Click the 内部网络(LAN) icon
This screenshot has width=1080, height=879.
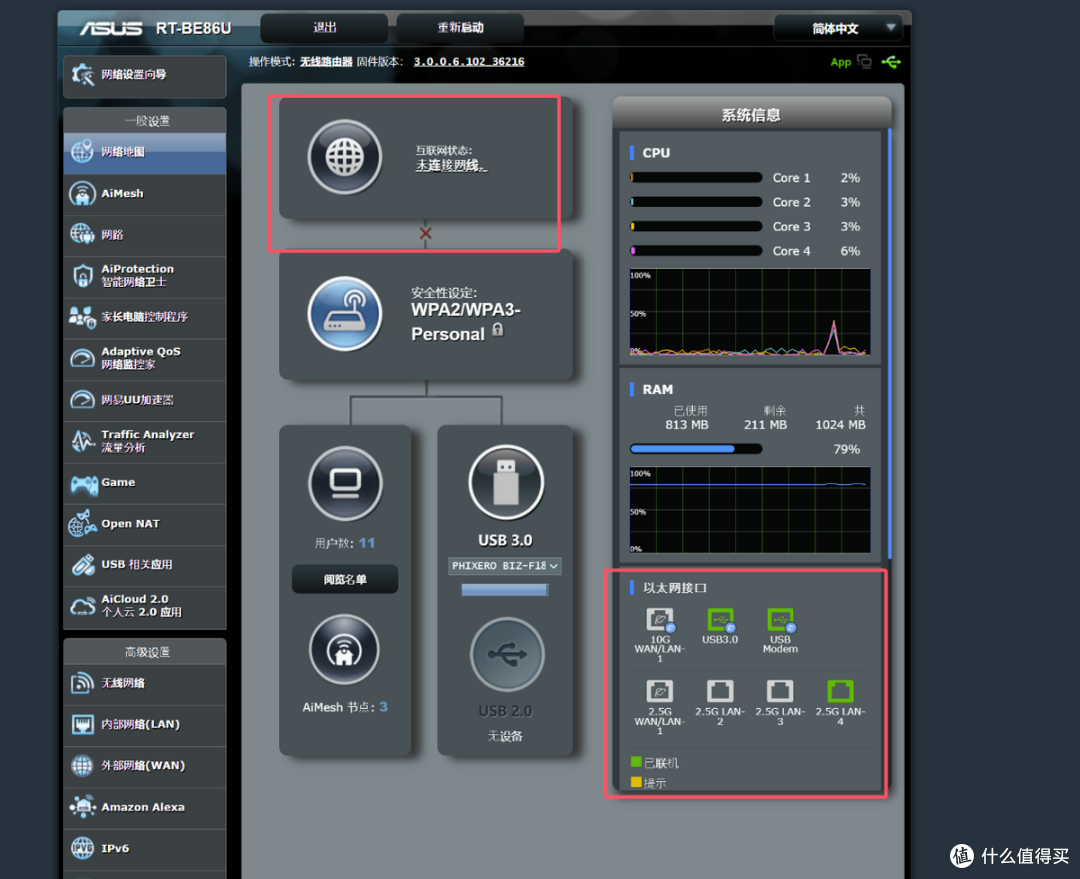click(82, 725)
